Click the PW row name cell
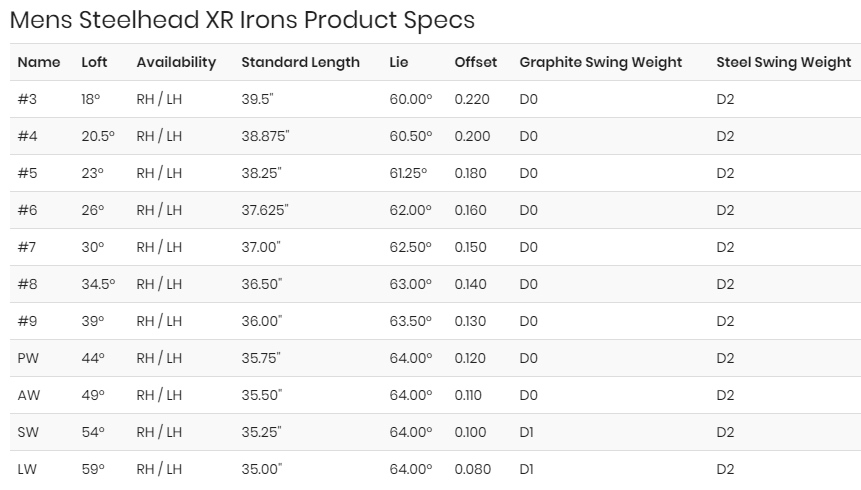The width and height of the screenshot is (861, 490). click(29, 358)
